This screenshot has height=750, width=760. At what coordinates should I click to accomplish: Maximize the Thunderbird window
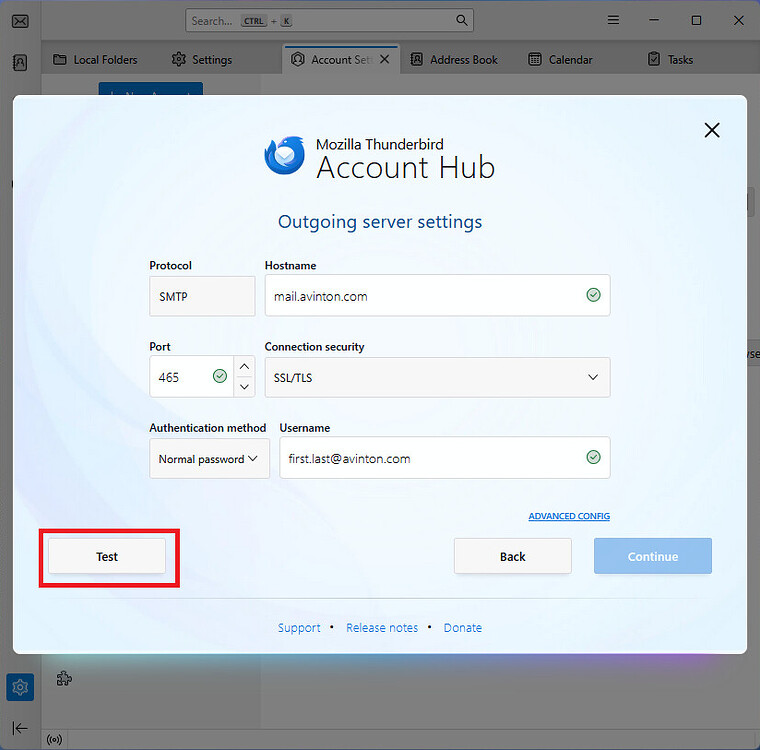(x=696, y=20)
